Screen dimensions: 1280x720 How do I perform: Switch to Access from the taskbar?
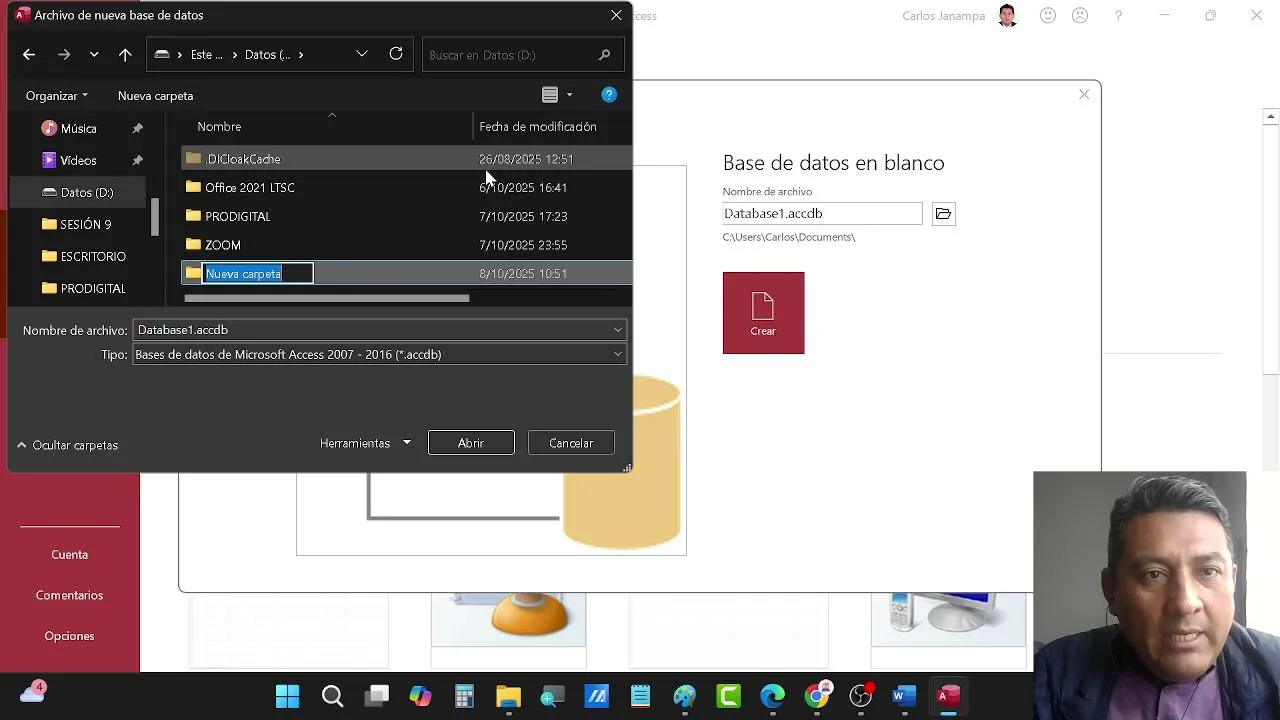[949, 696]
